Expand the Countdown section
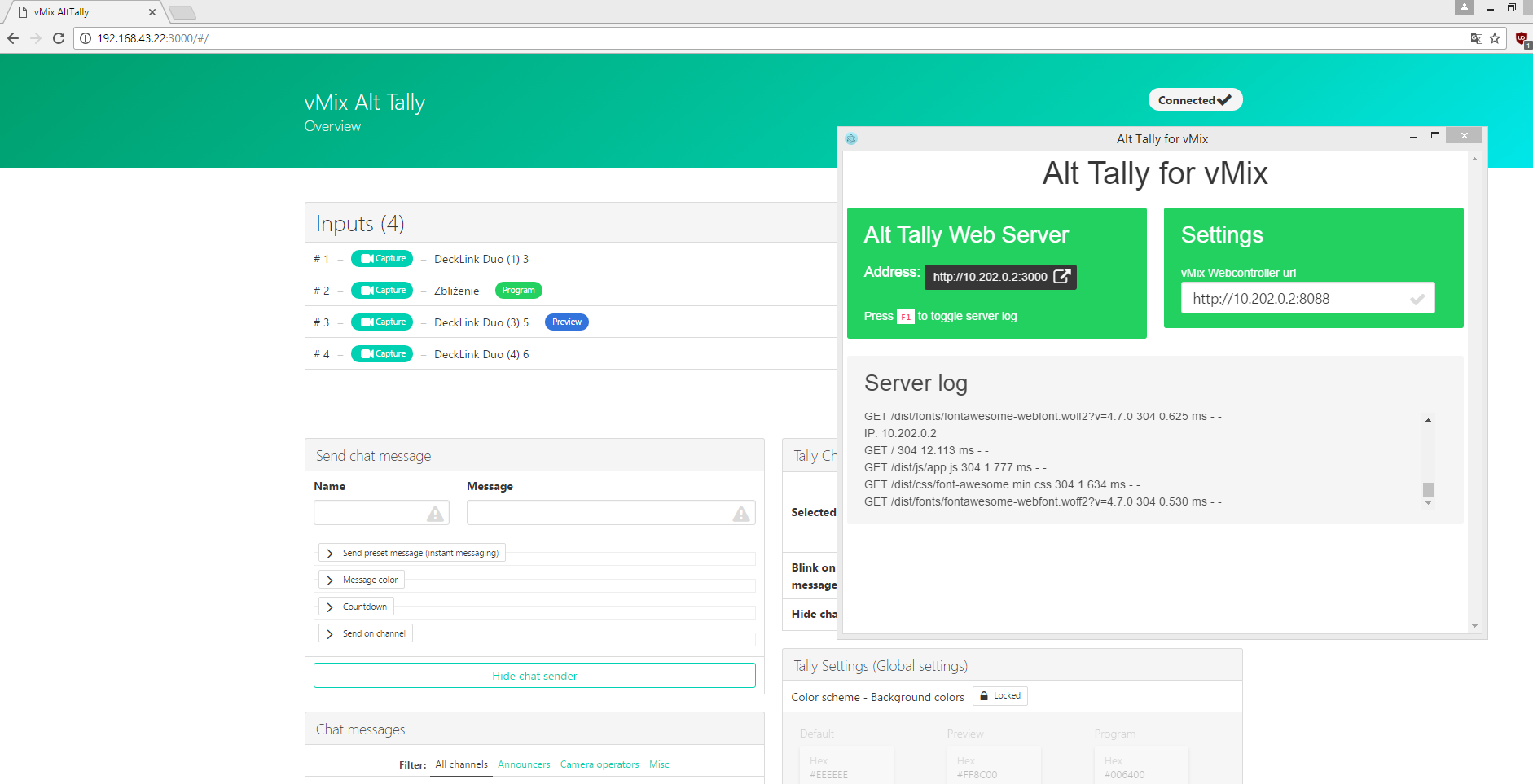Screen dimensions: 1533x784 tap(356, 607)
